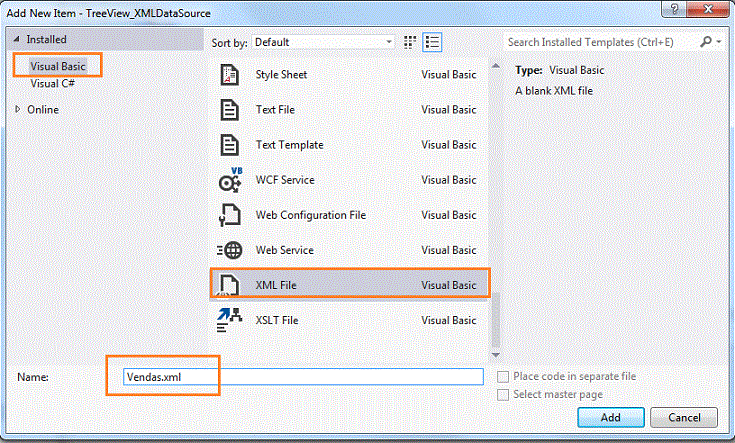This screenshot has height=443, width=735.
Task: Pick the XSLT File template icon
Action: click(229, 320)
